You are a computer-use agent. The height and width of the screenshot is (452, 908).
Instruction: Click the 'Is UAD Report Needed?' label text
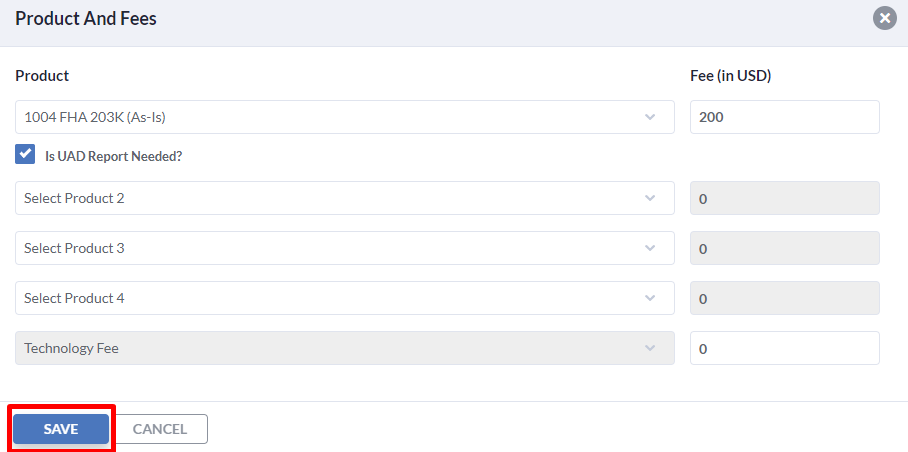[114, 156]
